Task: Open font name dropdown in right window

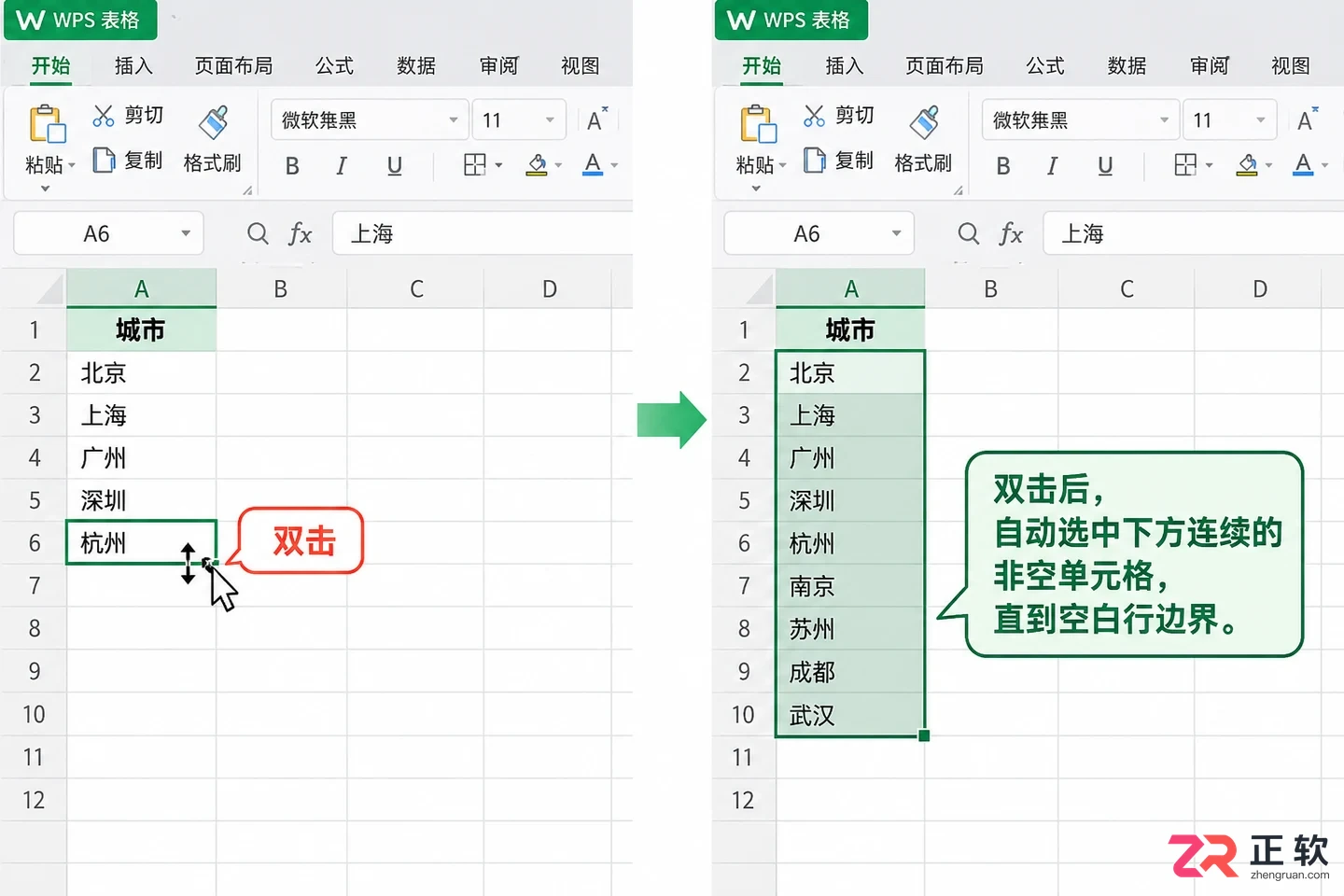Action: pos(1164,119)
